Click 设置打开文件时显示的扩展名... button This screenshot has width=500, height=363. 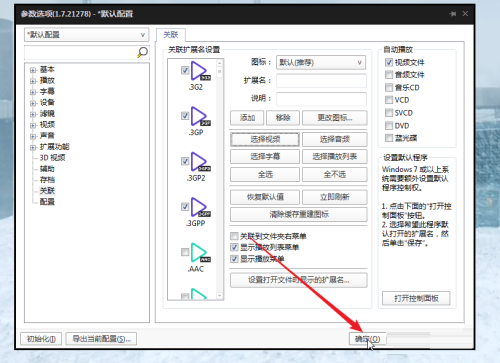(299, 280)
